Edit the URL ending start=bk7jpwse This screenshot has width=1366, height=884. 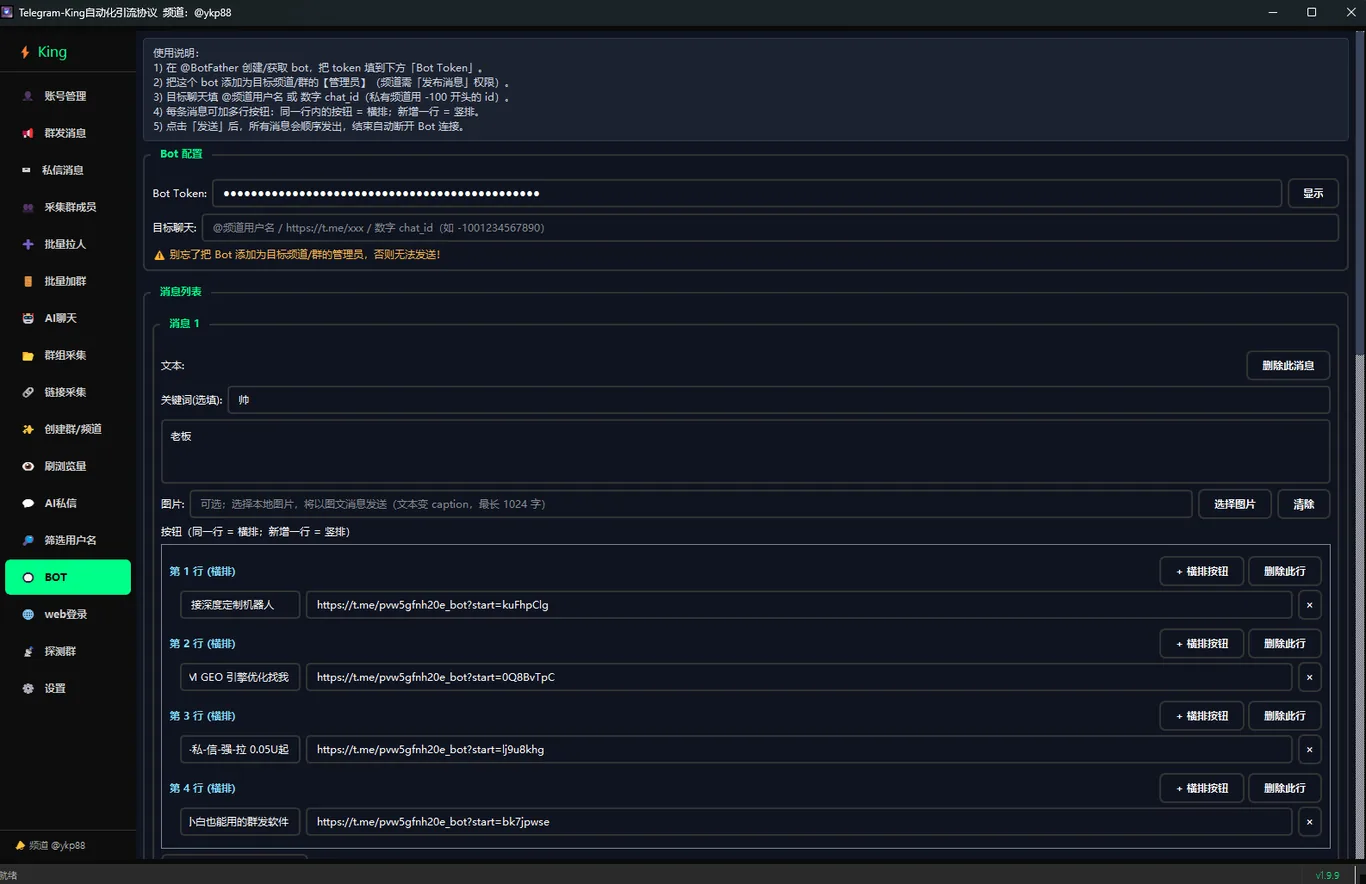coord(799,822)
